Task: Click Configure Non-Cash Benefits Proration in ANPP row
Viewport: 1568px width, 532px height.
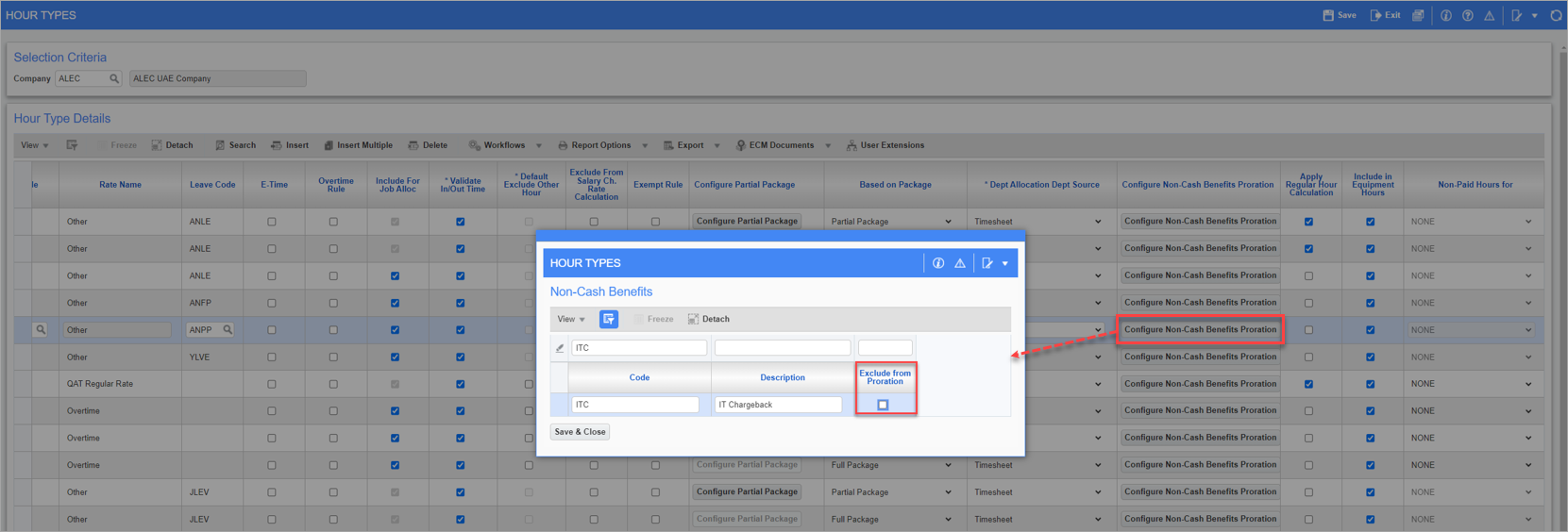Action: (x=1200, y=329)
